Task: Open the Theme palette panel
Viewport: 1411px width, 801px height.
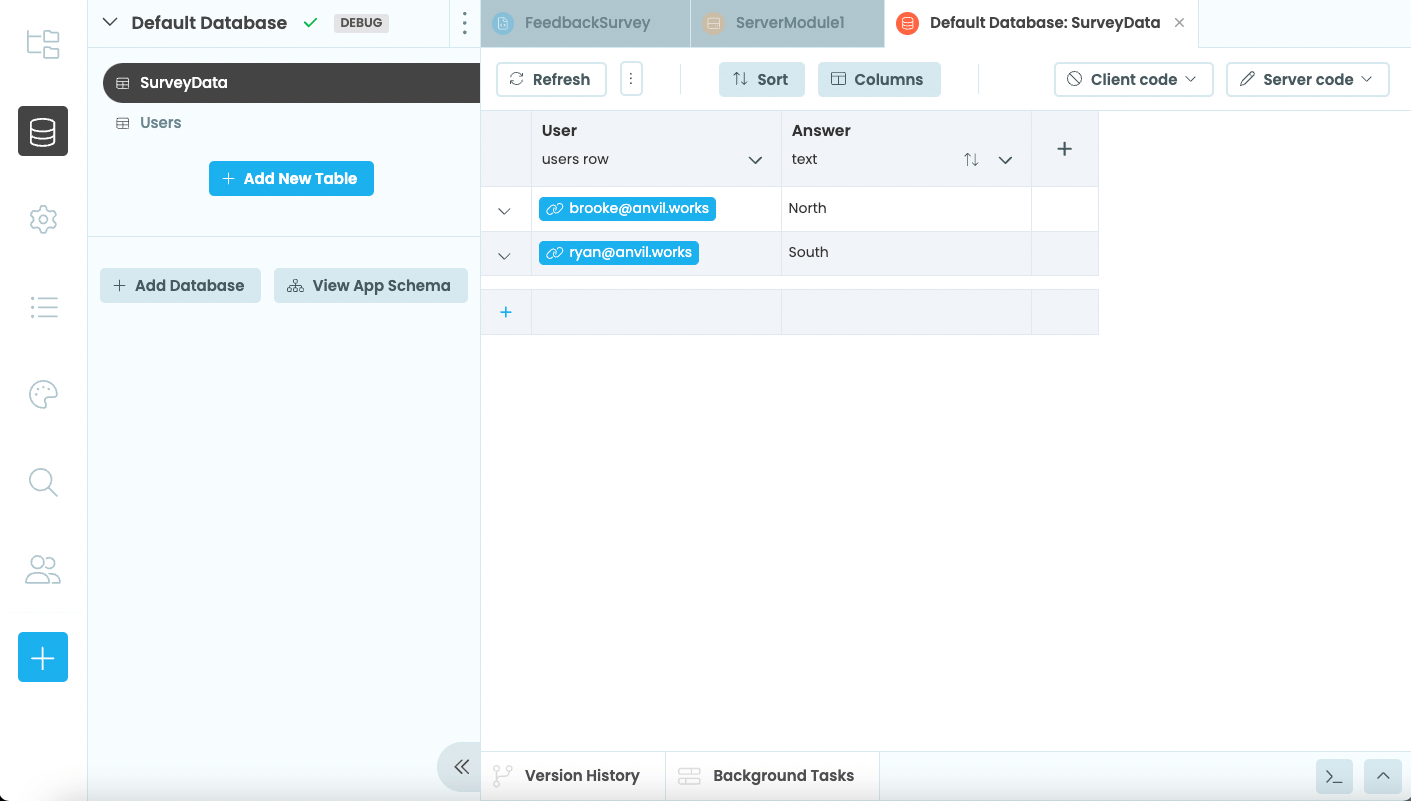Action: 42,394
